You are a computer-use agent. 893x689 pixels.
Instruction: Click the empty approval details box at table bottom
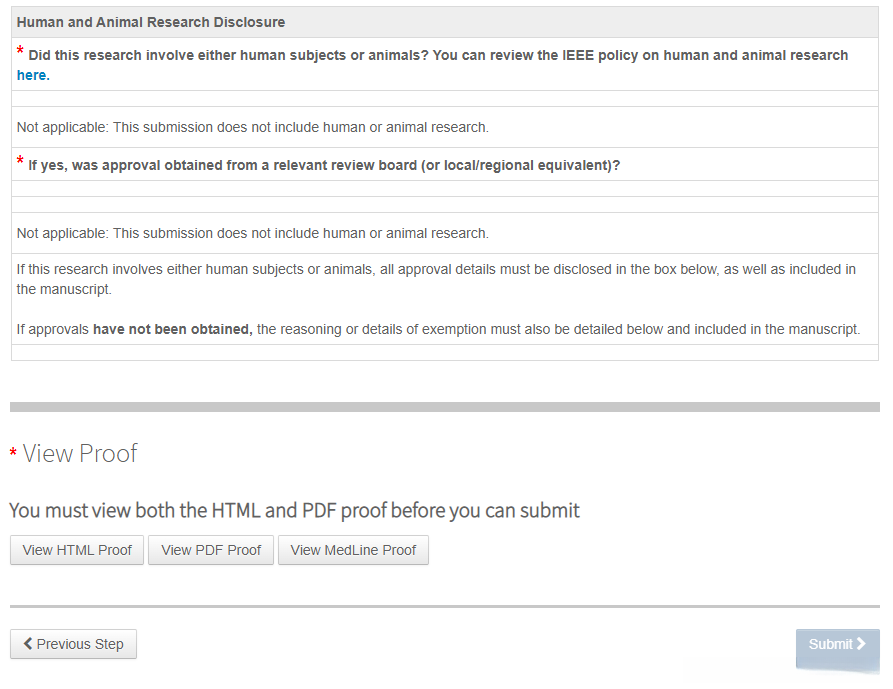click(444, 352)
